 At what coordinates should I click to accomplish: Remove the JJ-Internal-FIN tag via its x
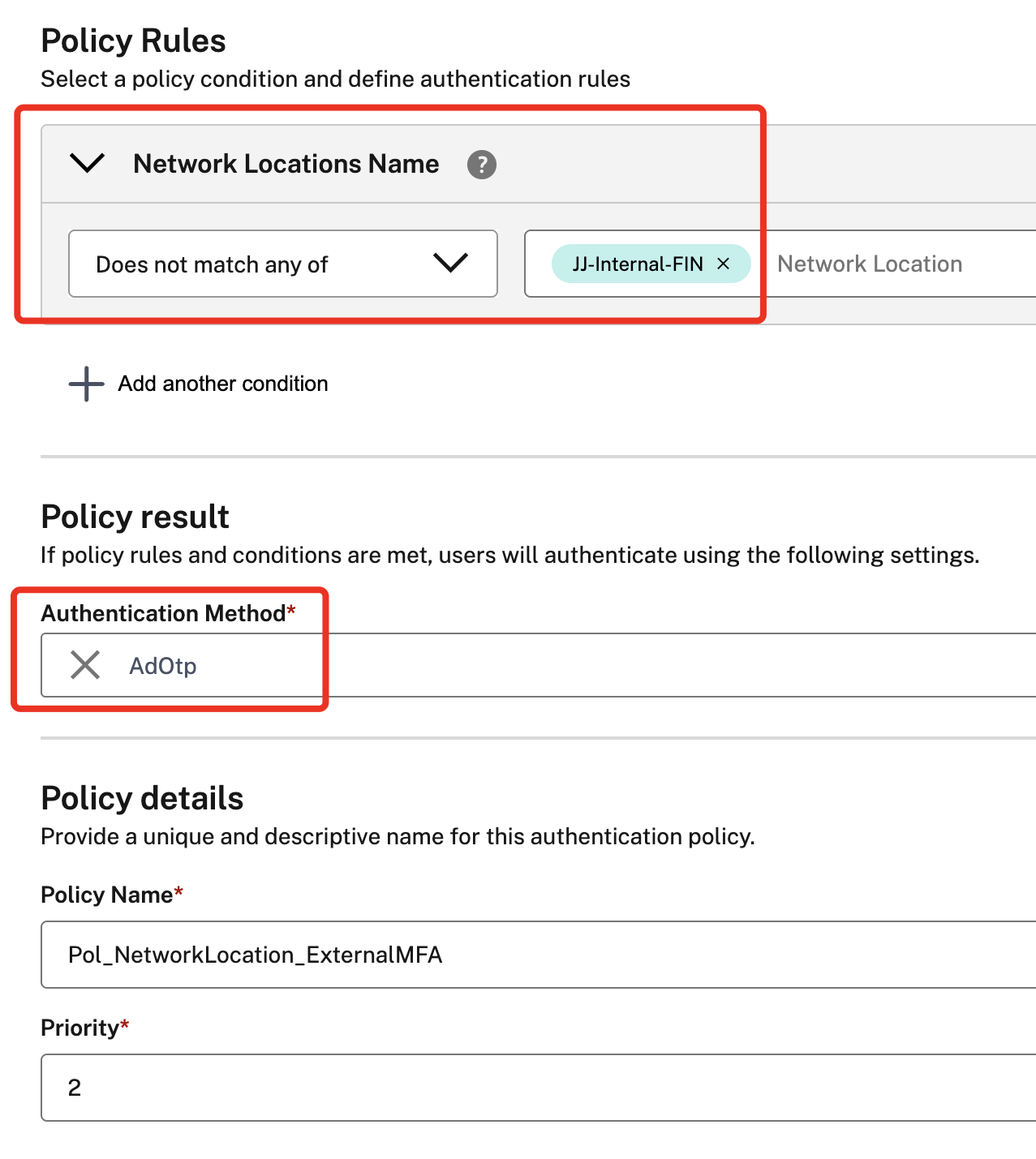724,264
